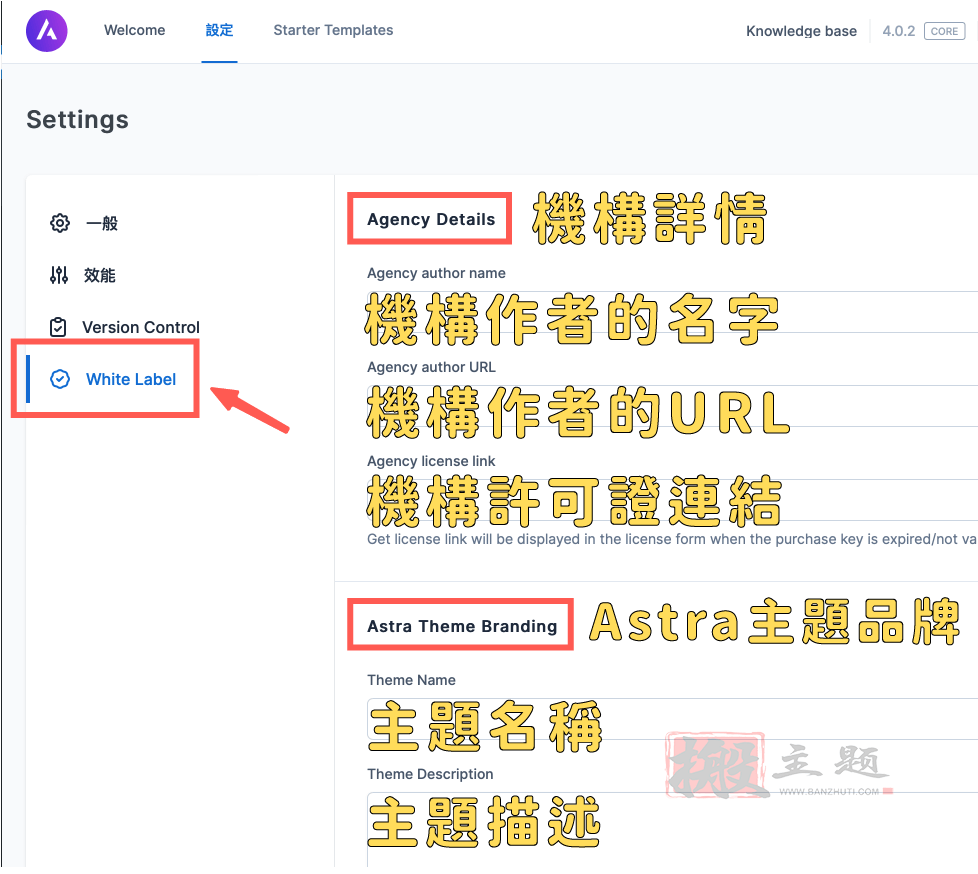The height and width of the screenshot is (874, 978).
Task: Click the license link help text
Action: pos(672,539)
